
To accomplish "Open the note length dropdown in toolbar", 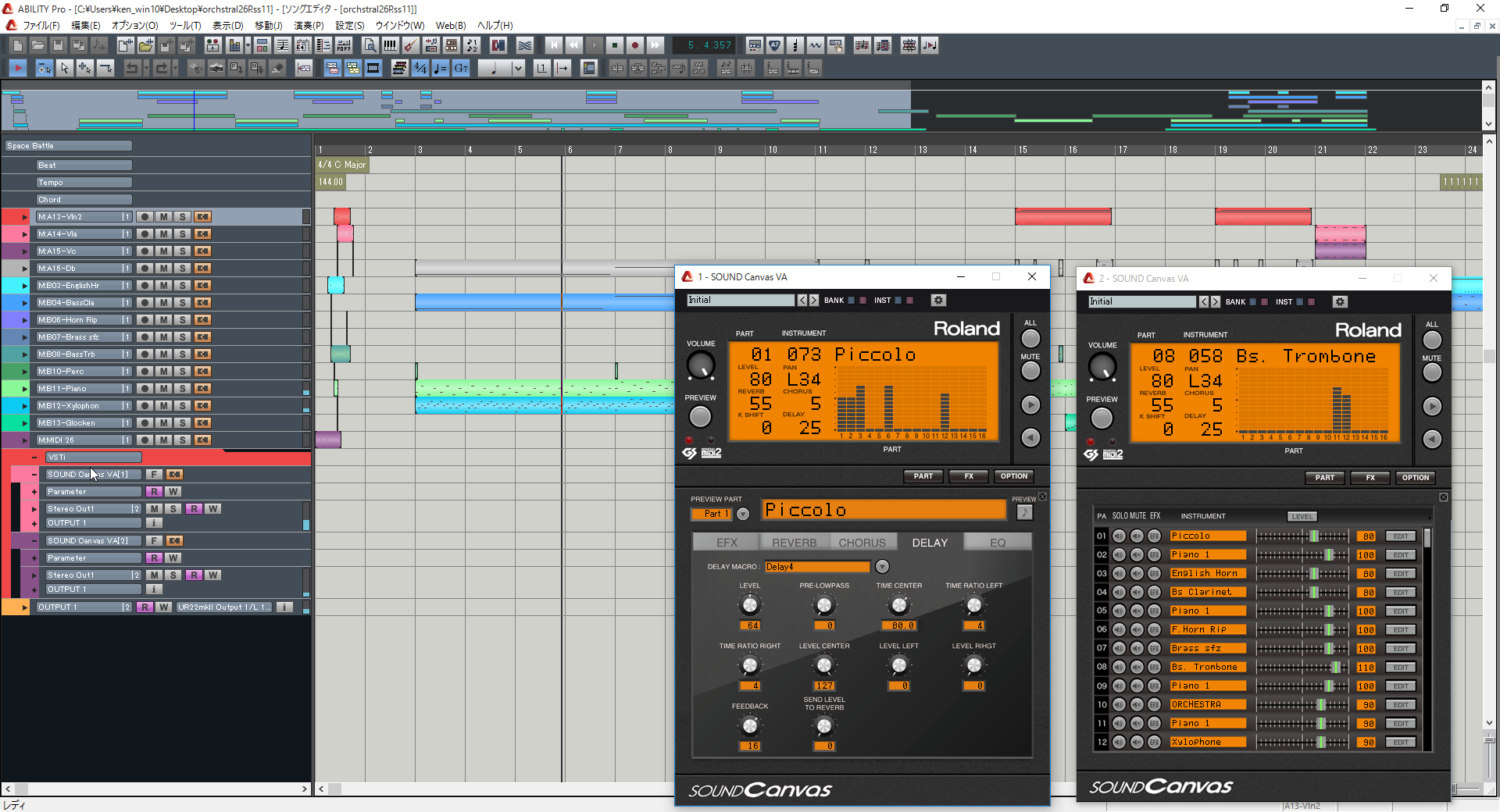I will click(x=517, y=69).
